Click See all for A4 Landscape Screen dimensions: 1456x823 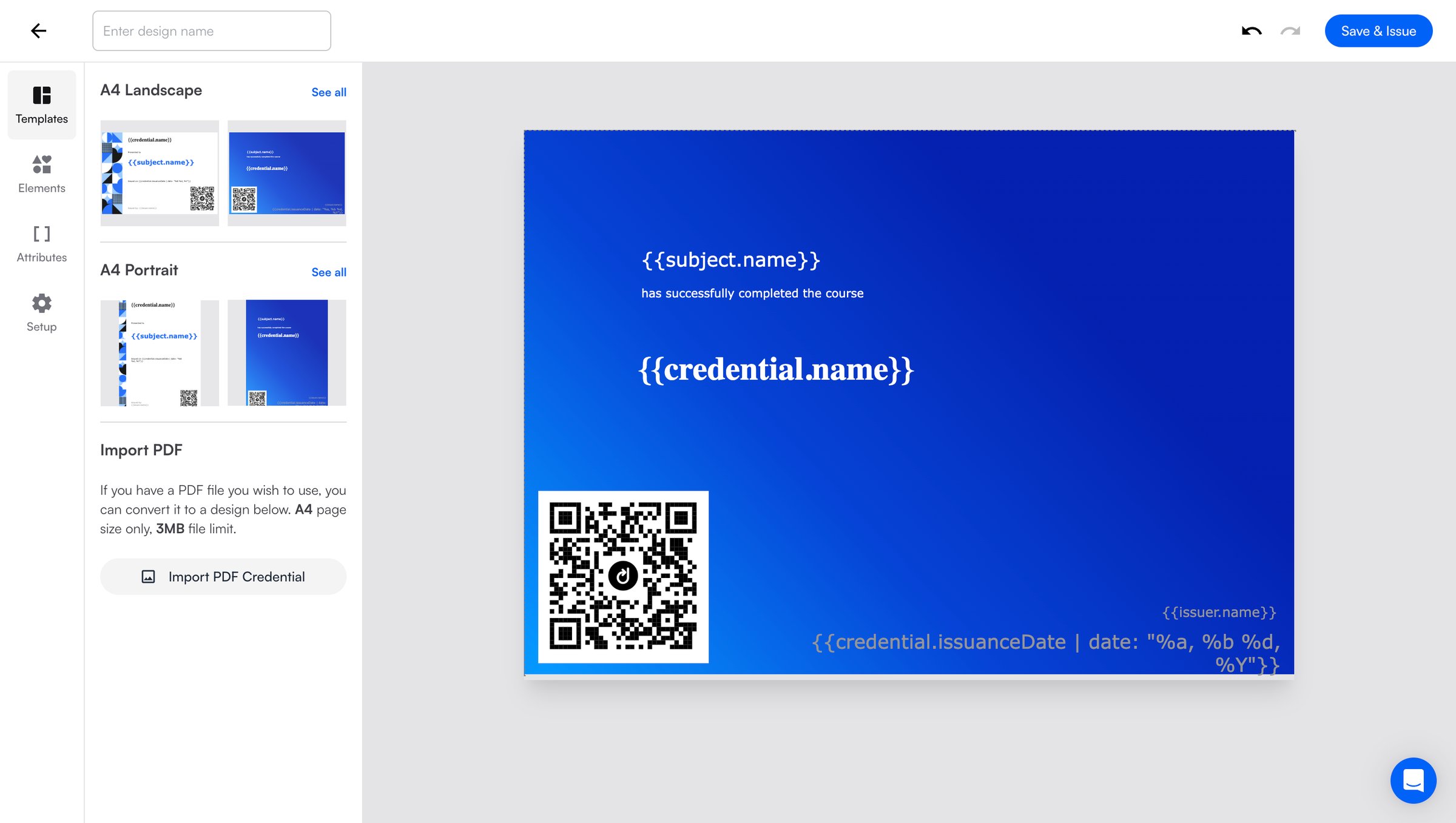tap(329, 92)
